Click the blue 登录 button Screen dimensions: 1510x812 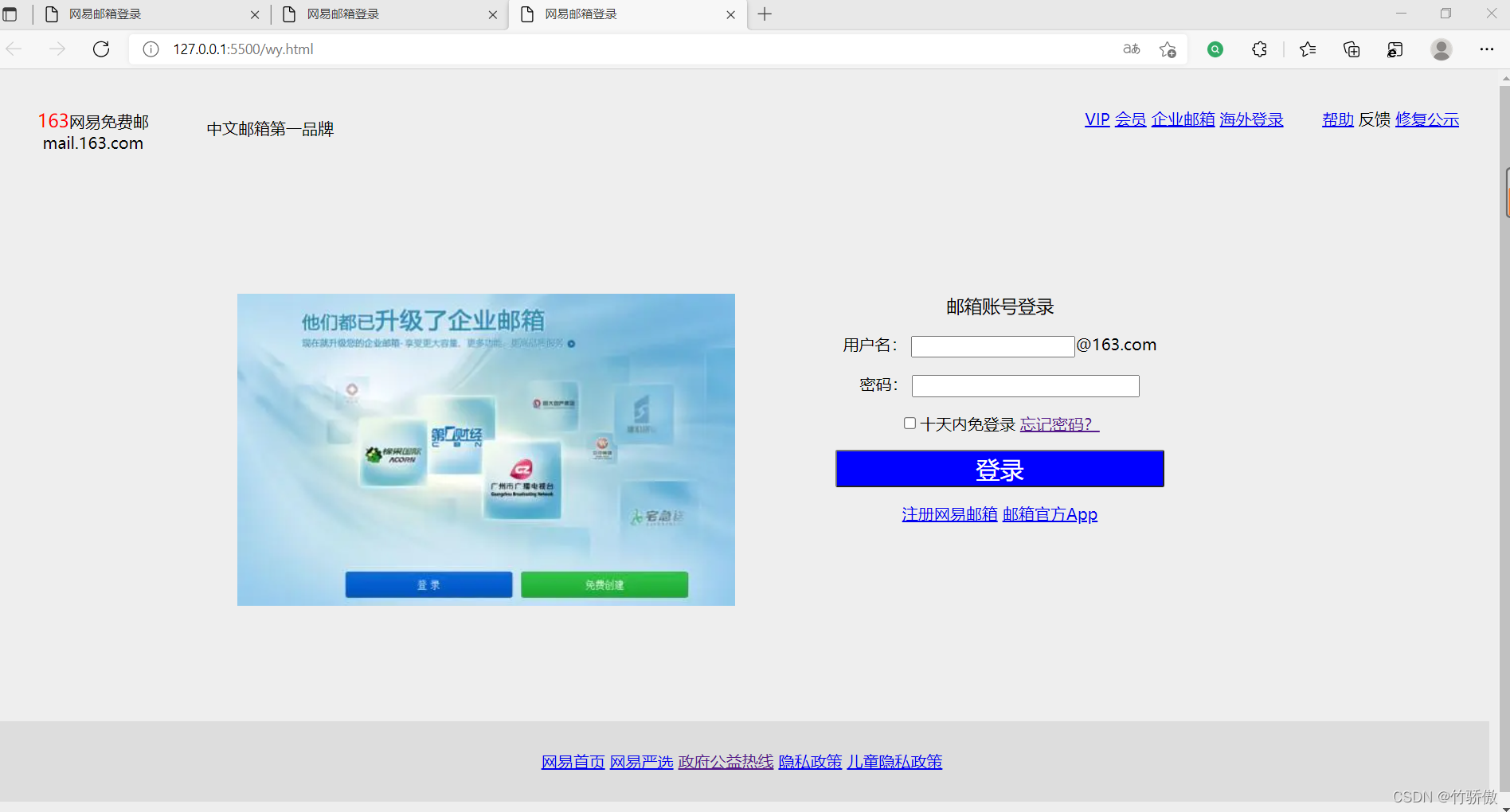[999, 469]
